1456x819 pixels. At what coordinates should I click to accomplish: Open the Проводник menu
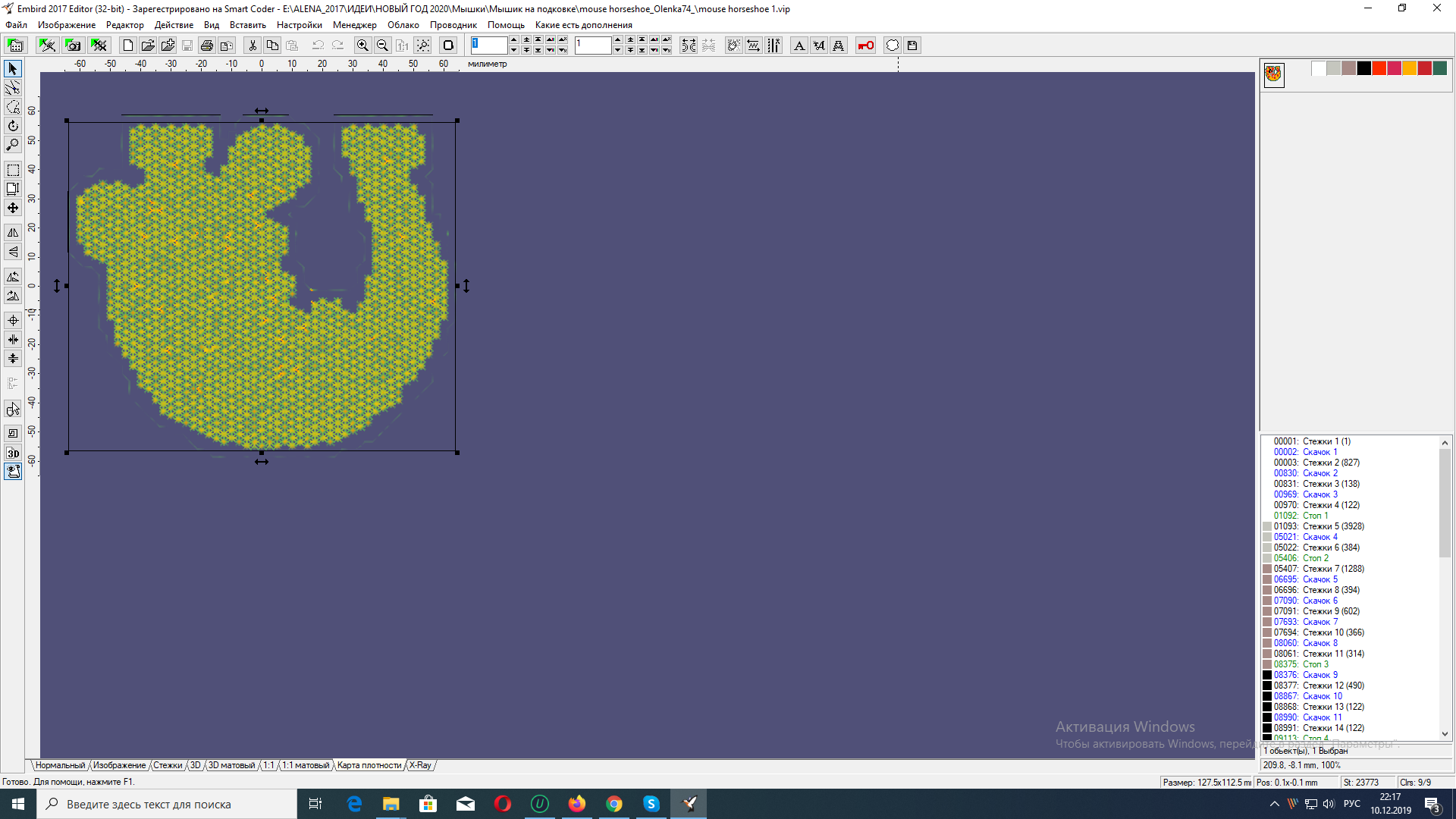453,25
